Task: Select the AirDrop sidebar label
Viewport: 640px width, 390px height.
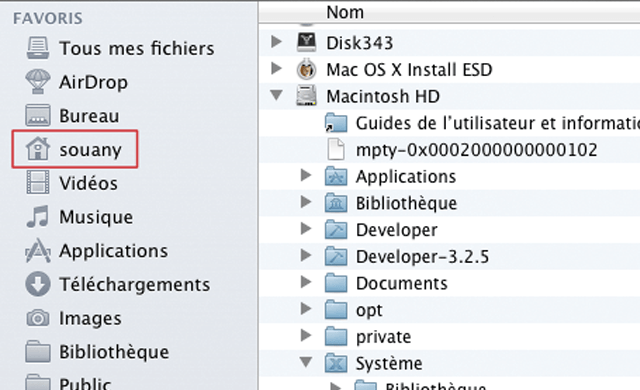Action: [x=93, y=82]
